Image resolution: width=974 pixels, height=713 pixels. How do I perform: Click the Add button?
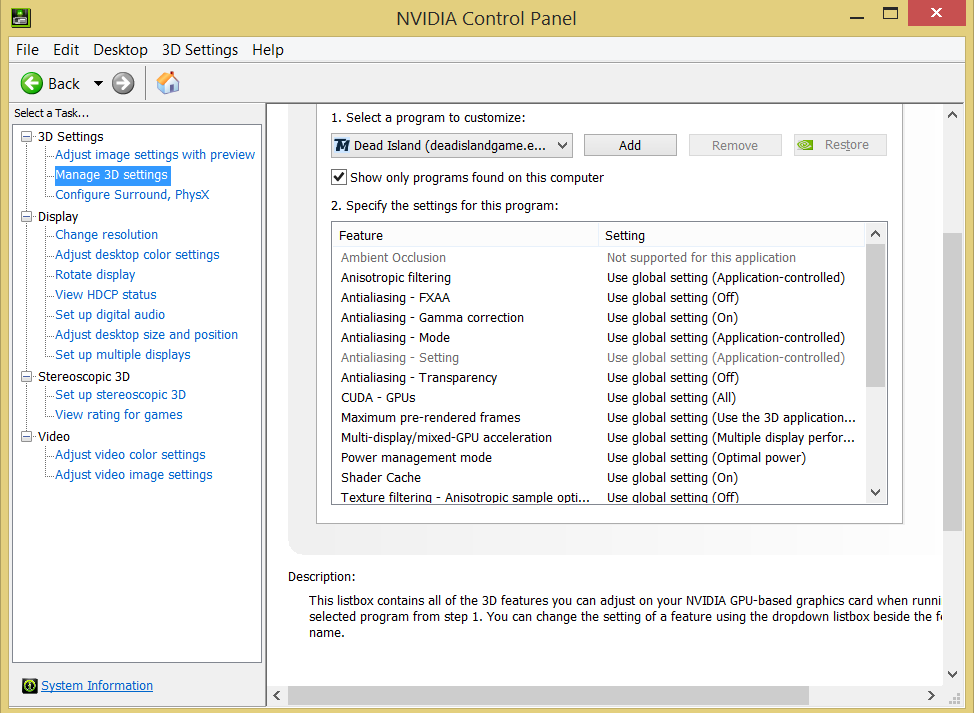pyautogui.click(x=630, y=145)
